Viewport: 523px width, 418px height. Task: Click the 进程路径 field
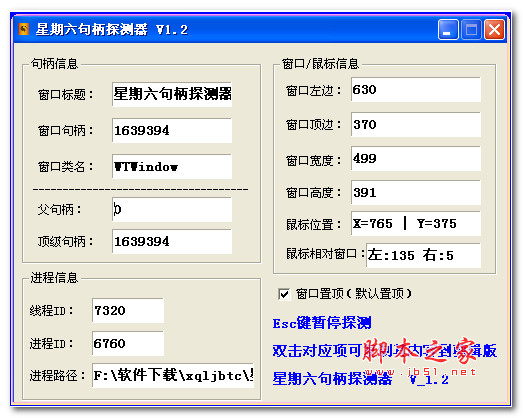[x=173, y=376]
